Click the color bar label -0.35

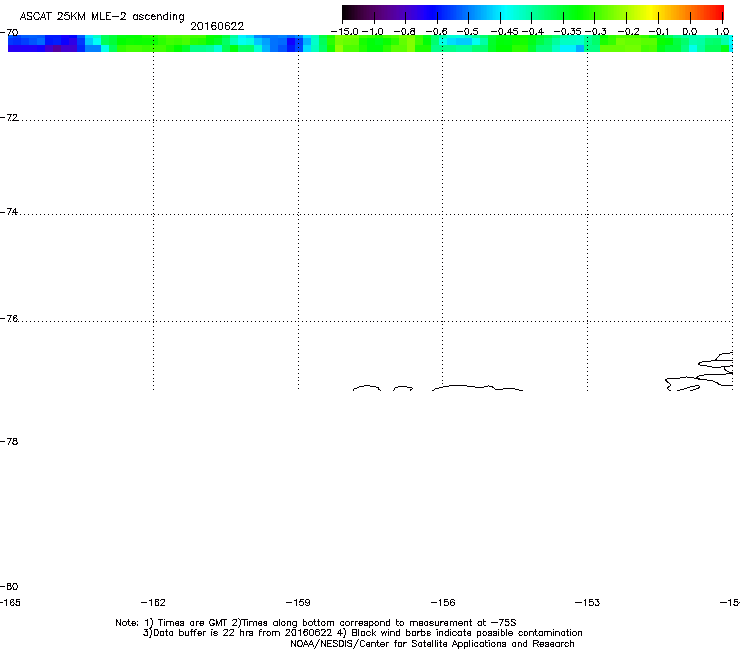click(567, 32)
